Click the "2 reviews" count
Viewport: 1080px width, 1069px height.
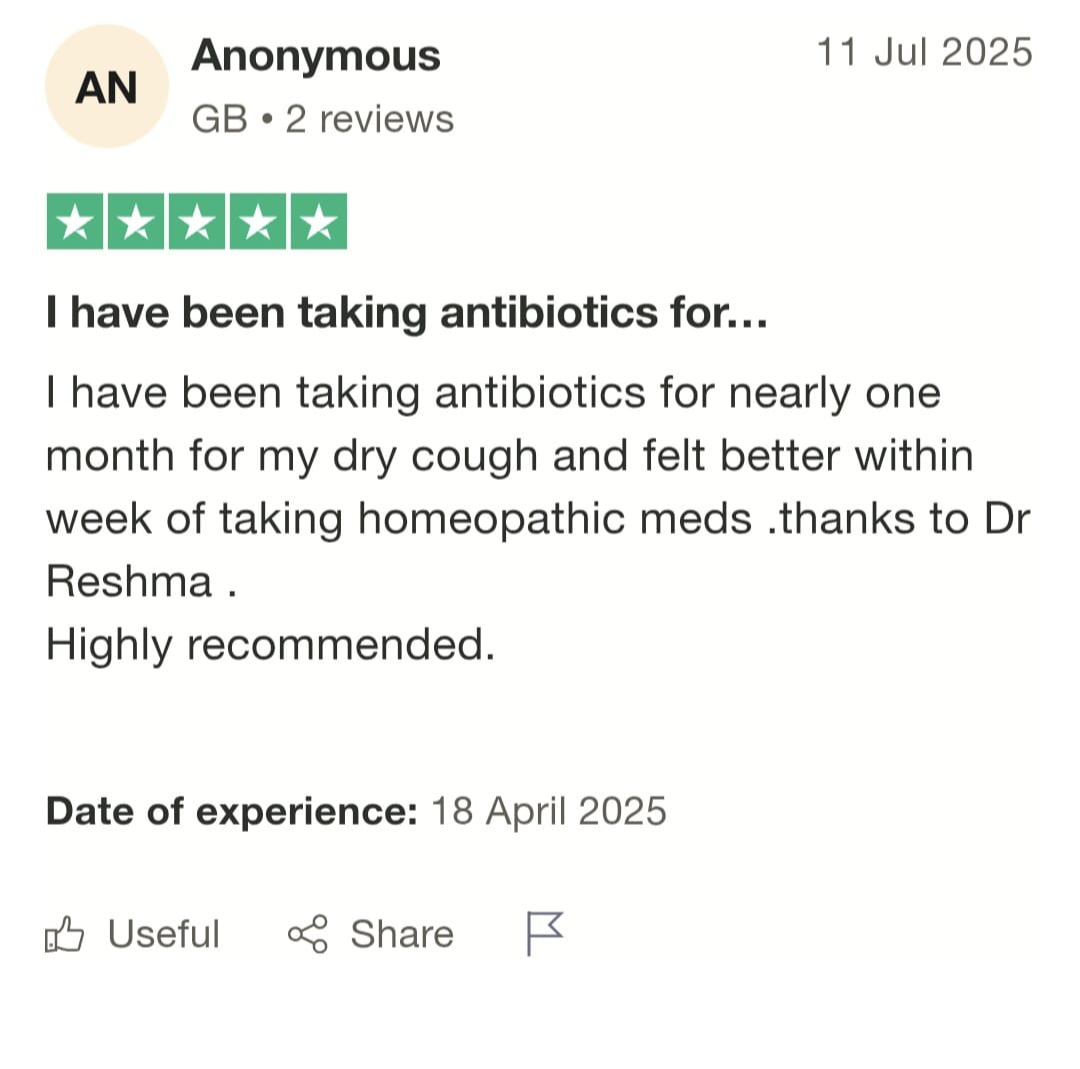pos(369,120)
